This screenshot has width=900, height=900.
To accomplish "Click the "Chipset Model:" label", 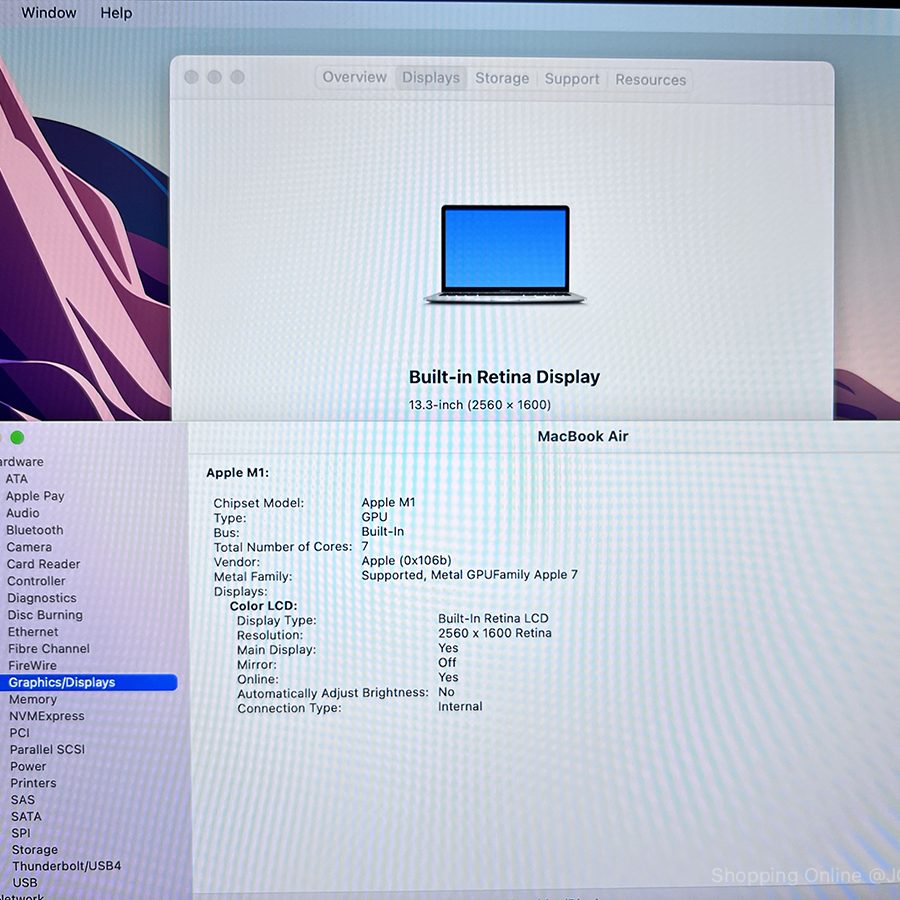I will (259, 503).
